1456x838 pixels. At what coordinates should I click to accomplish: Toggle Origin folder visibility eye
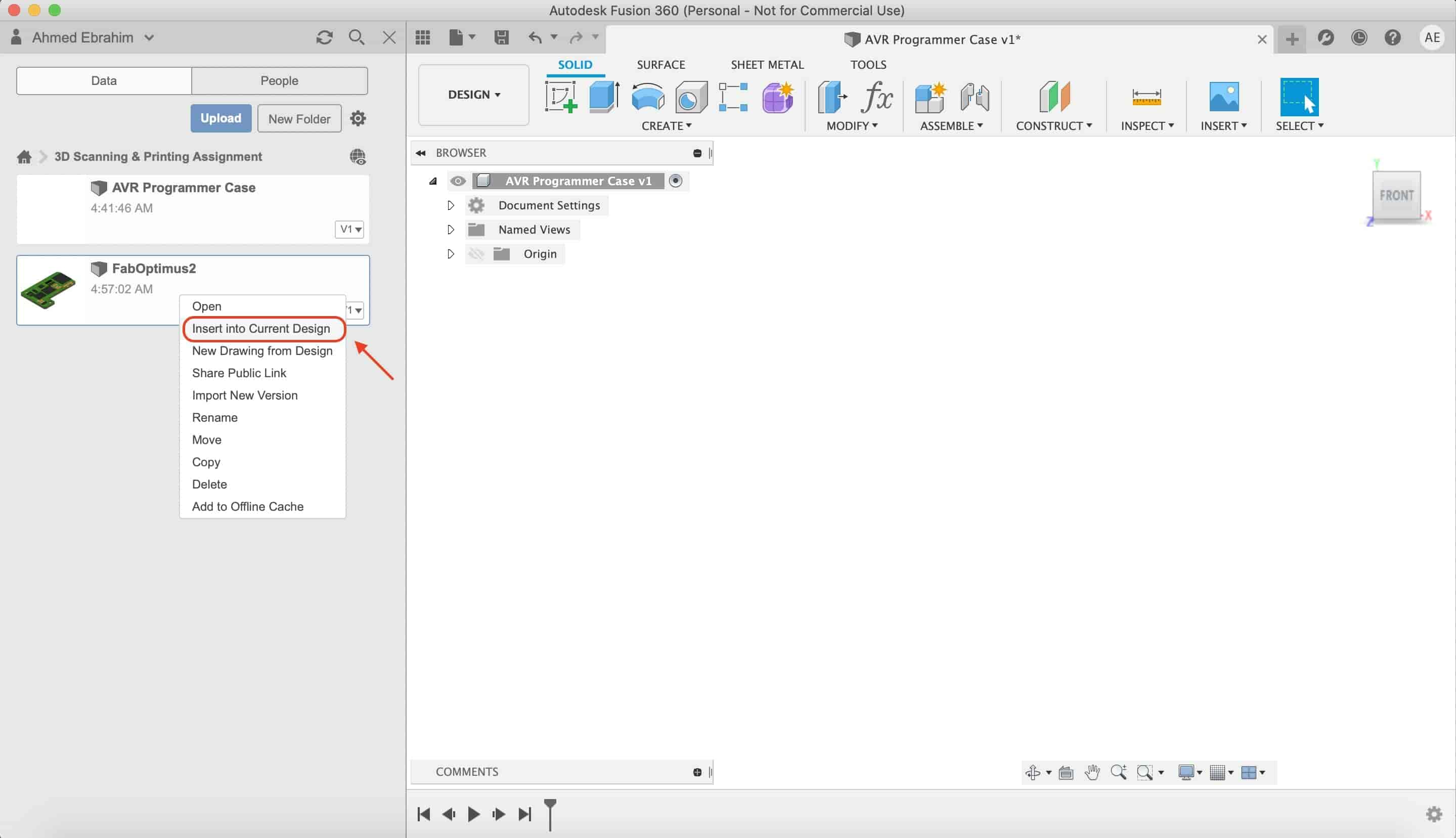[x=476, y=254]
